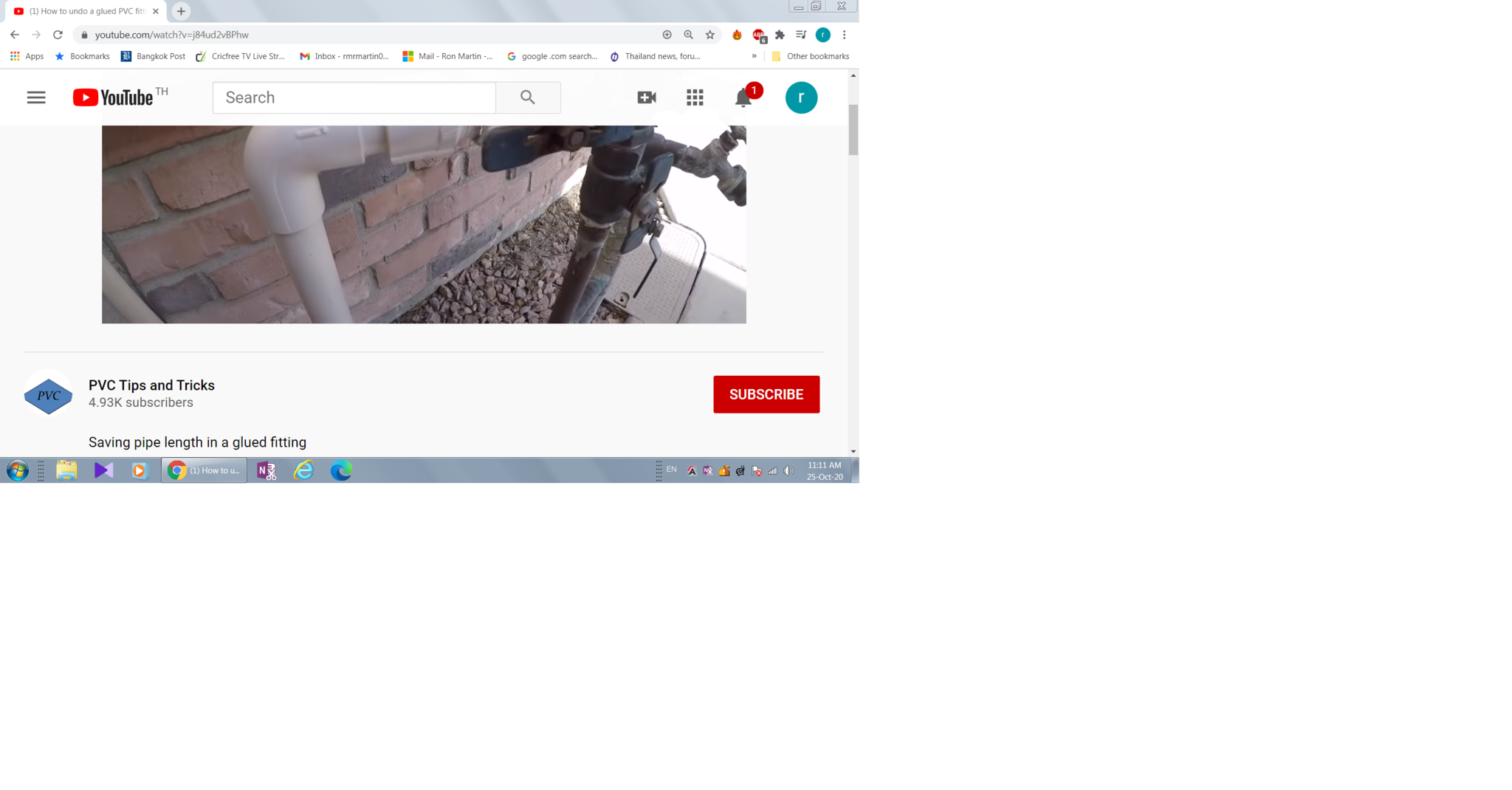View site information padlock icon
Image resolution: width=1512 pixels, height=790 pixels.
point(84,35)
